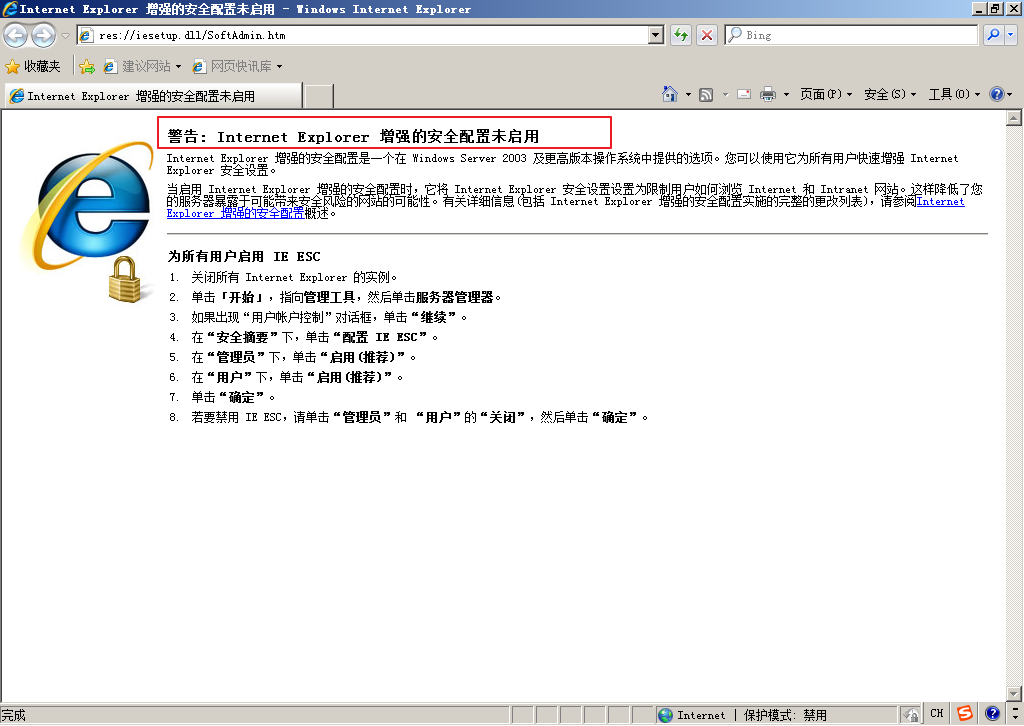Screen dimensions: 1024x726
Task: Click the add to favorites bar star icon
Action: (x=87, y=66)
